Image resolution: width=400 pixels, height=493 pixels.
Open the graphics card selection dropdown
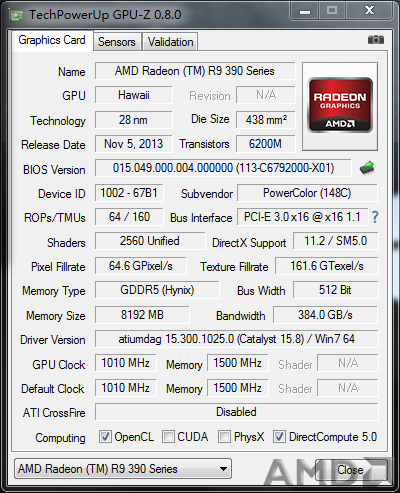(x=123, y=469)
